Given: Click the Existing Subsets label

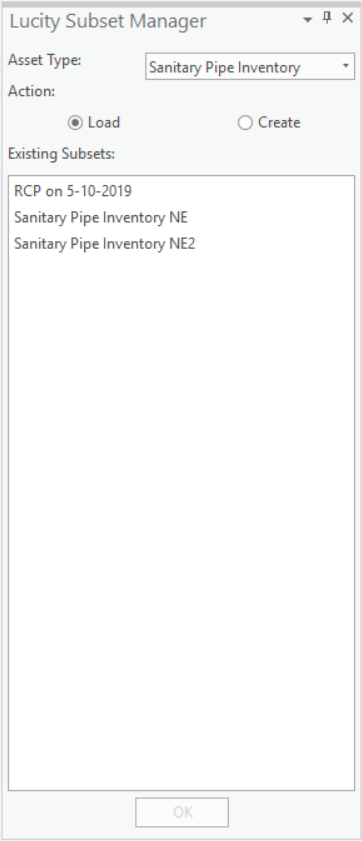Looking at the screenshot, I should click(x=62, y=154).
